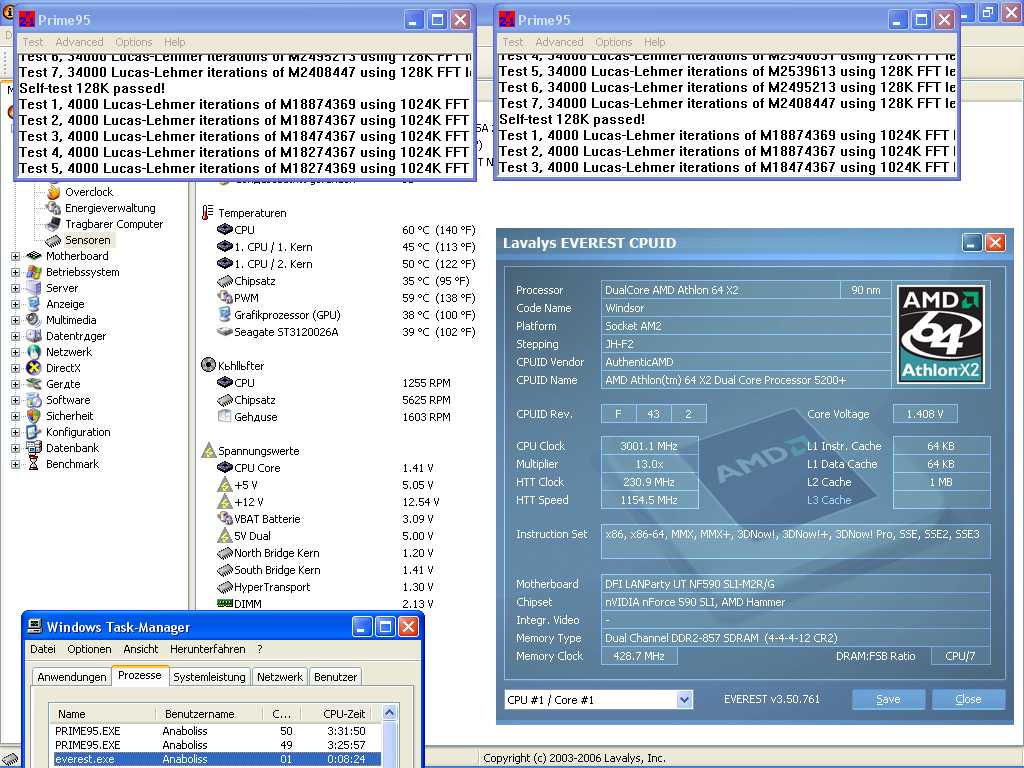
Task: Click the AMD Athlon 64 X2 logo
Action: pyautogui.click(x=940, y=334)
